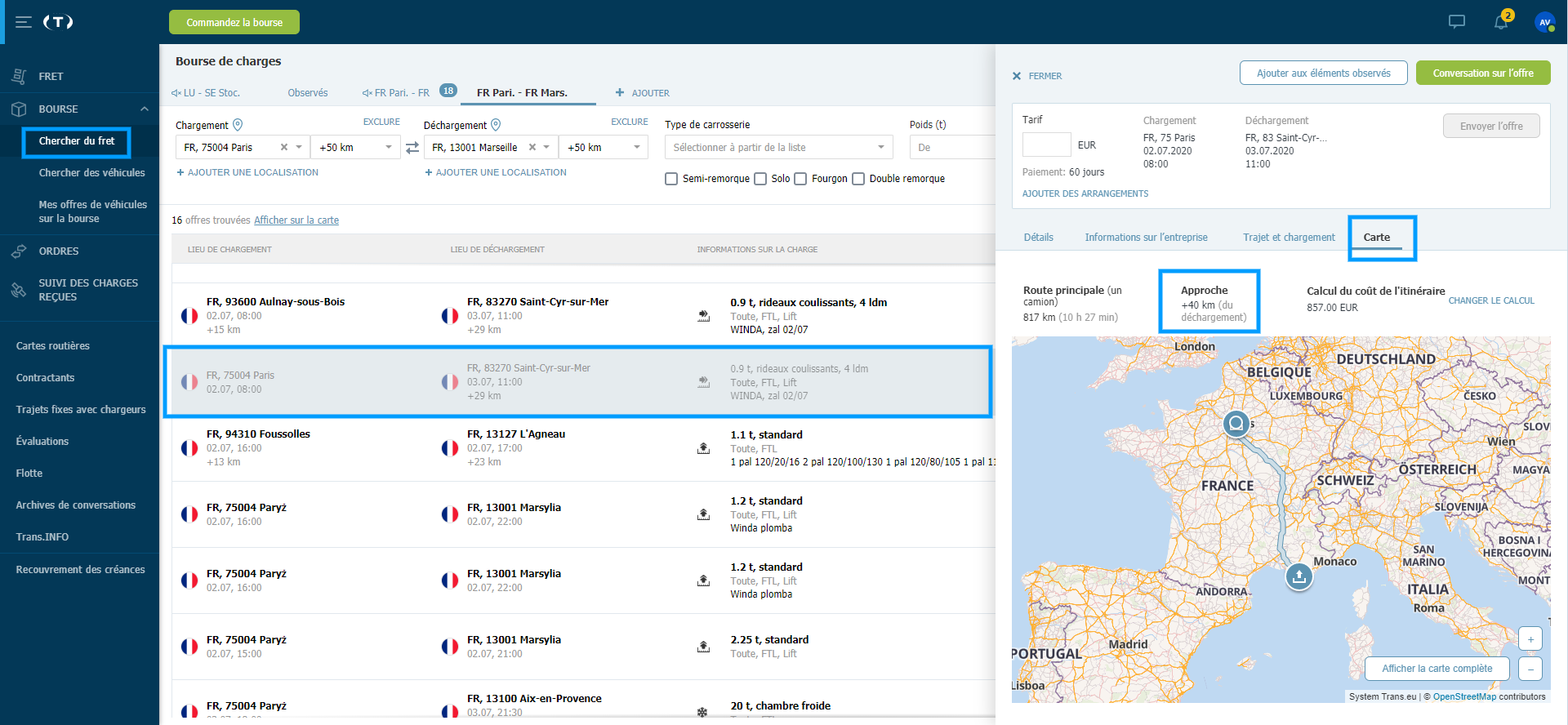Click Ajouter aux éléments observés button
Screen dimensions: 1568x725
(x=1323, y=73)
